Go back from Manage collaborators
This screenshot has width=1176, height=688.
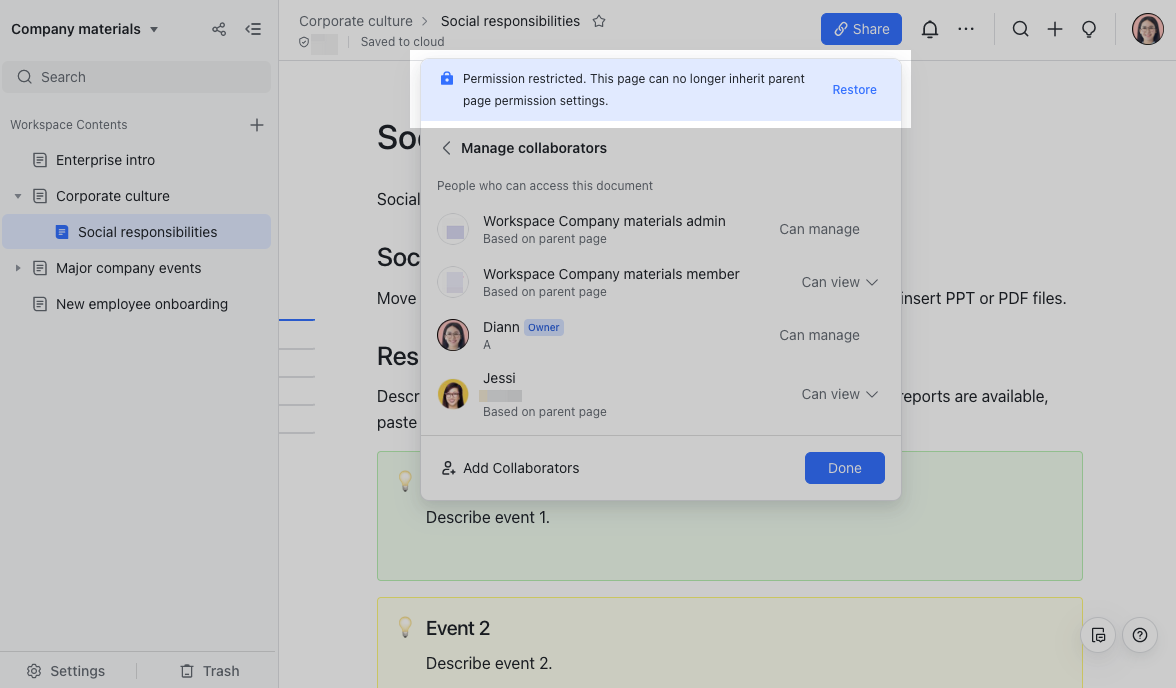(447, 148)
